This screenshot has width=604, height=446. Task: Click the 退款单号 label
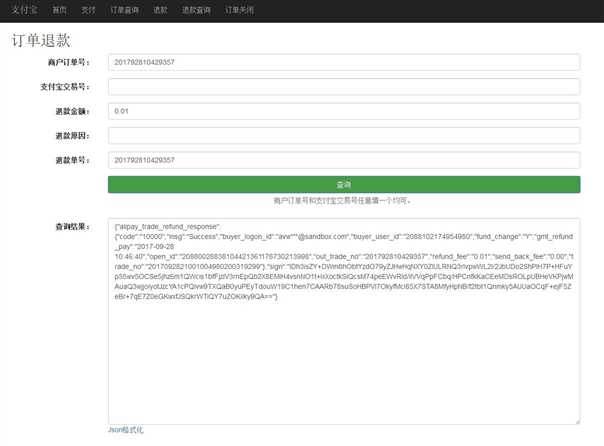[72, 160]
